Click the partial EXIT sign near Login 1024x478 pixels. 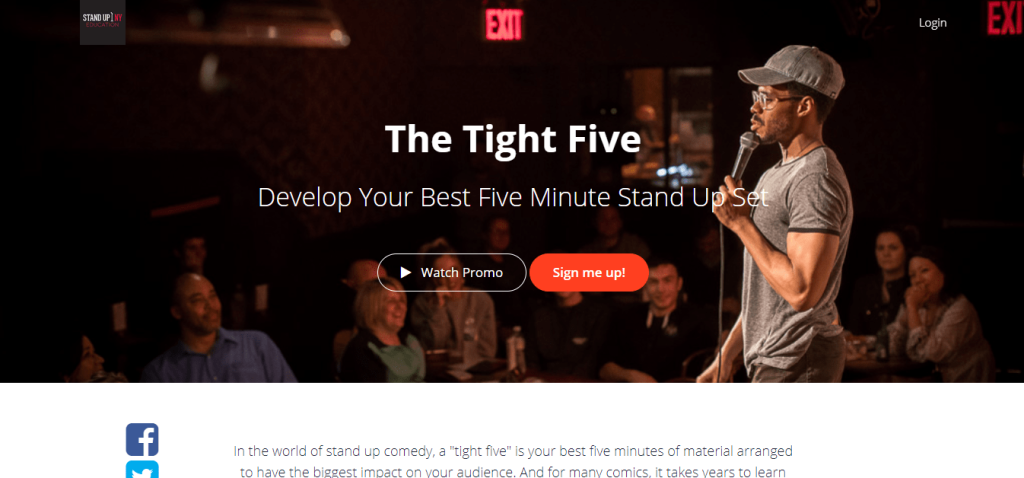coord(1006,18)
